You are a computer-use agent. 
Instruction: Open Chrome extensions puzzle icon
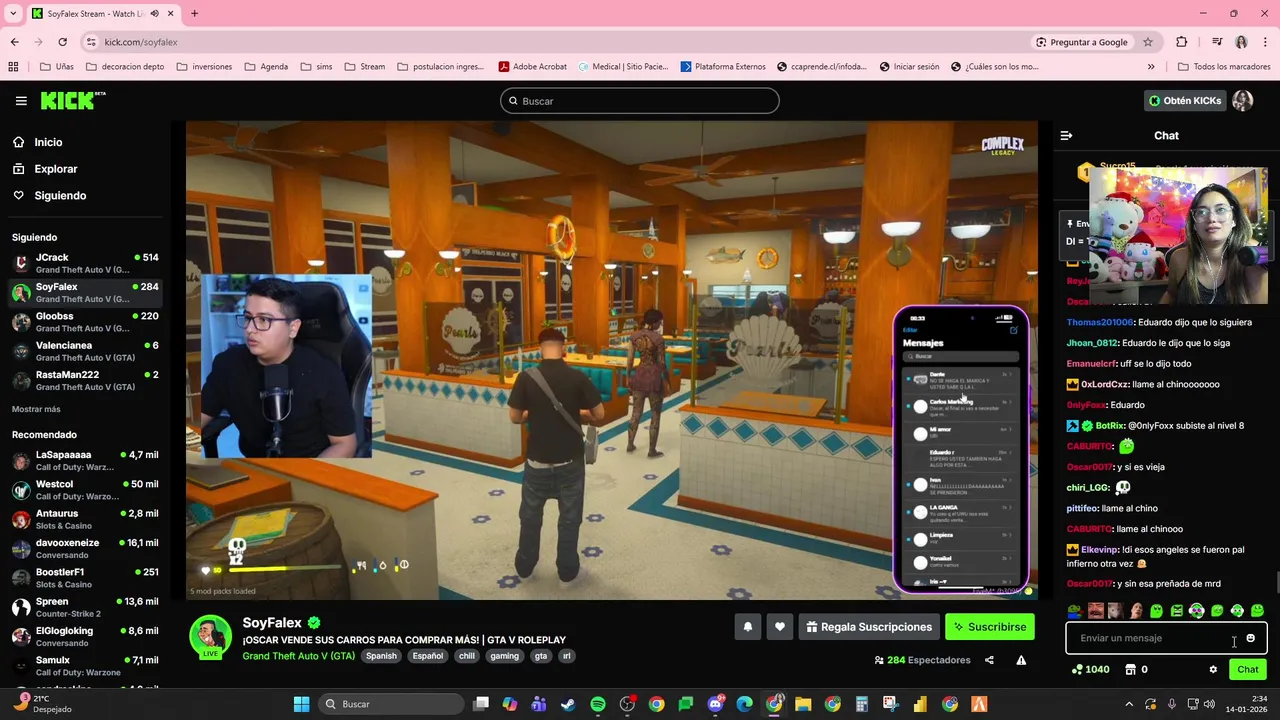(x=1182, y=42)
